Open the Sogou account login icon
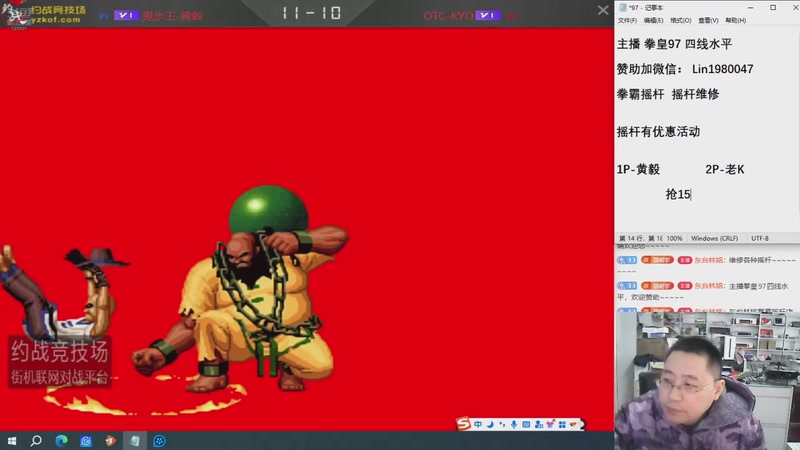Screen dimensions: 800x450 pyautogui.click(x=538, y=424)
